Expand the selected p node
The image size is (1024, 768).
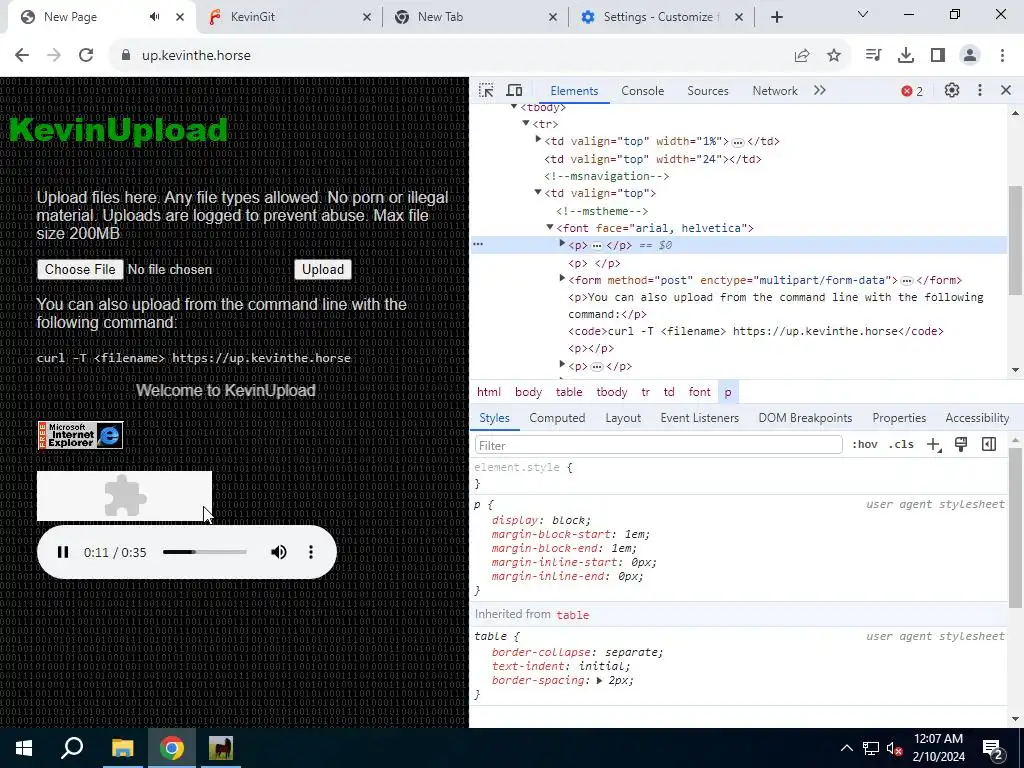(562, 244)
